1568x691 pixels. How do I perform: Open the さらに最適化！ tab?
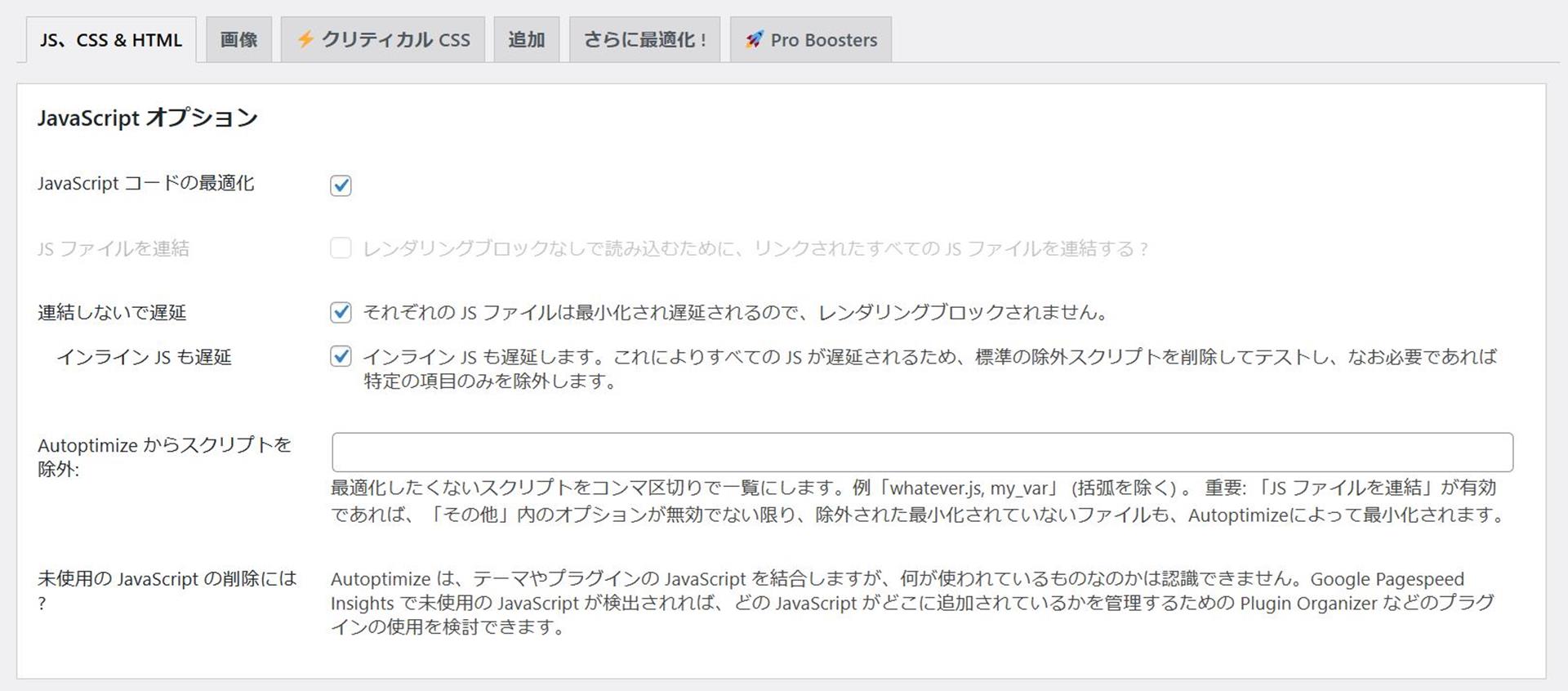644,40
